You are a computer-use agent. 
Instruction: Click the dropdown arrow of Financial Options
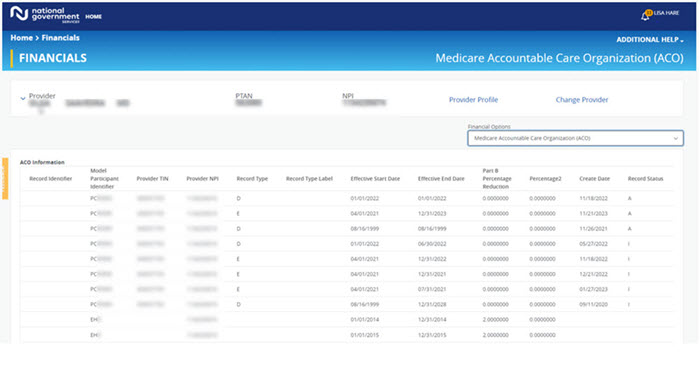coord(675,138)
